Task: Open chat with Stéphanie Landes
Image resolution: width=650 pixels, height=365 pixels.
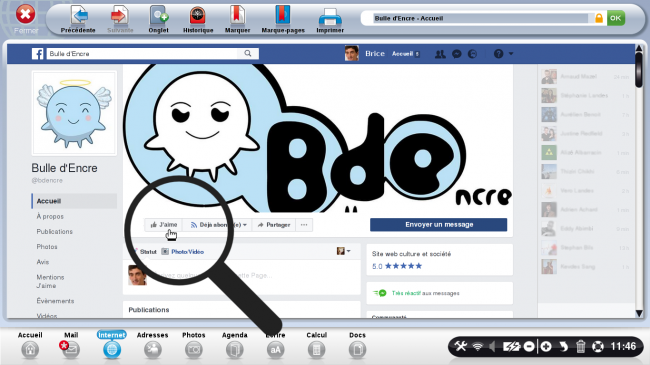Action: 585,96
